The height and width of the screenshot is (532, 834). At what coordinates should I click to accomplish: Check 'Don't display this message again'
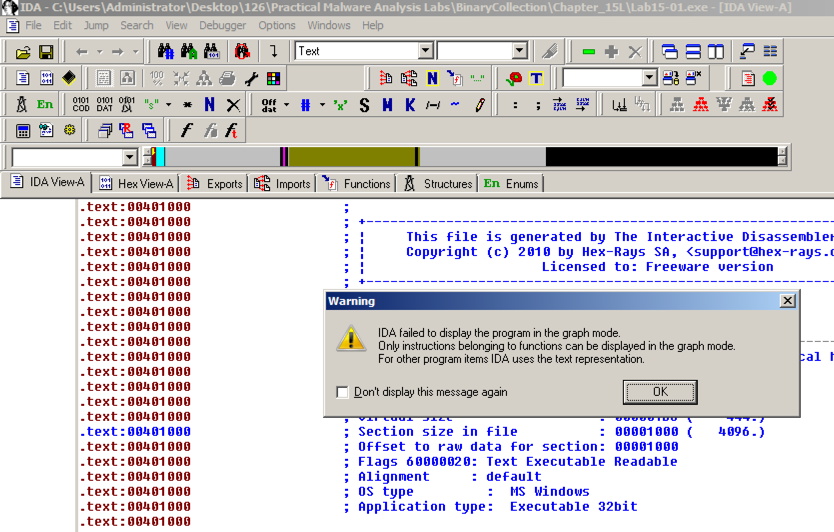pyautogui.click(x=342, y=392)
